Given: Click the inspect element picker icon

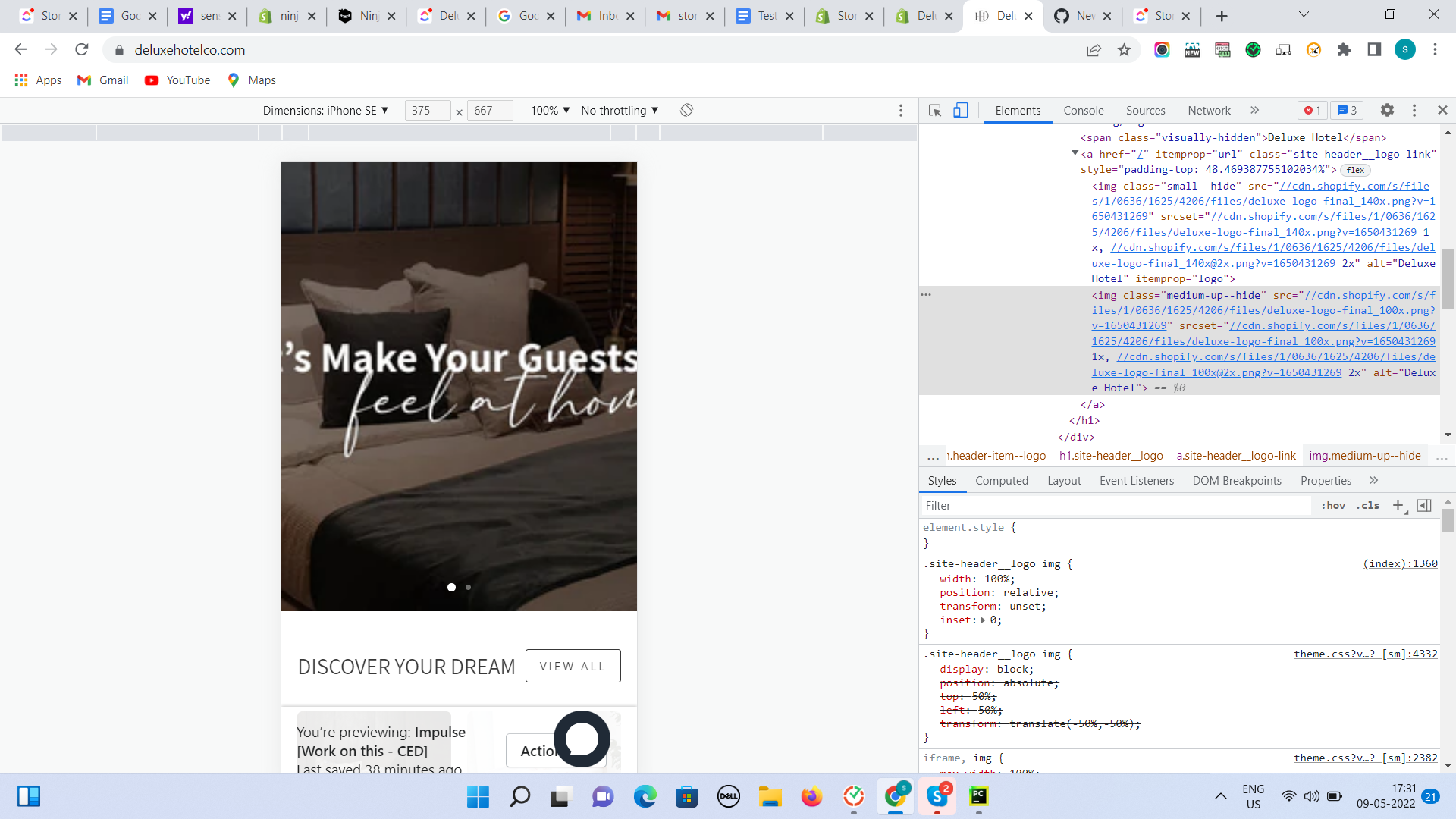Looking at the screenshot, I should [935, 111].
